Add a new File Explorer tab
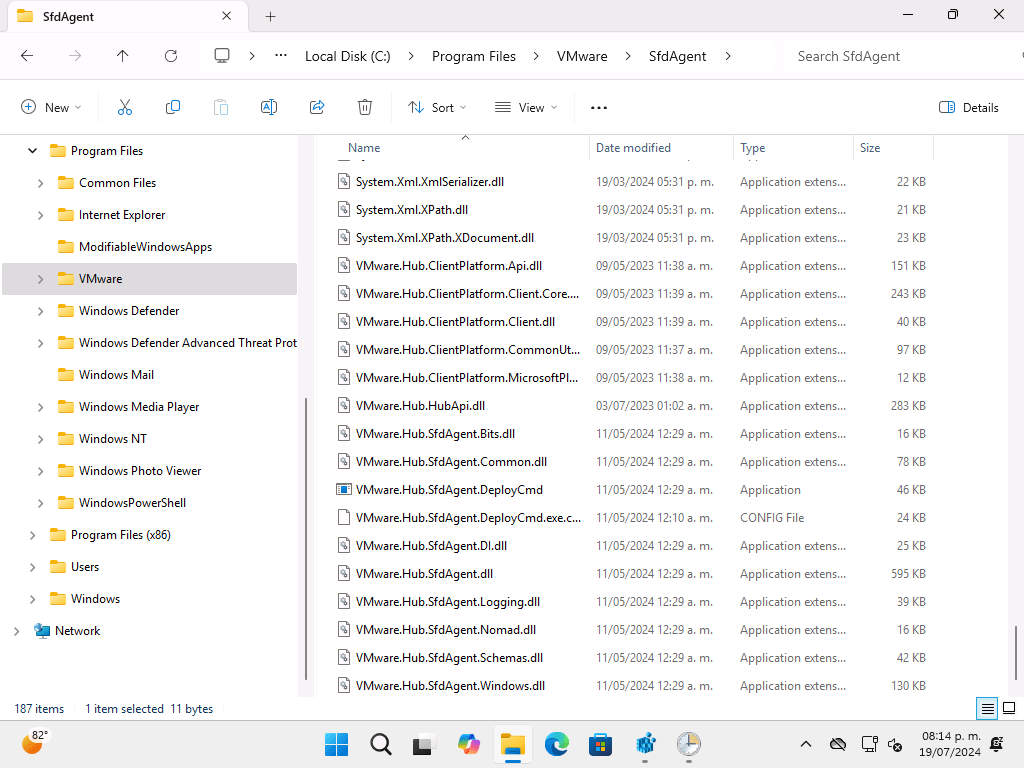The height and width of the screenshot is (768, 1024). pos(270,16)
